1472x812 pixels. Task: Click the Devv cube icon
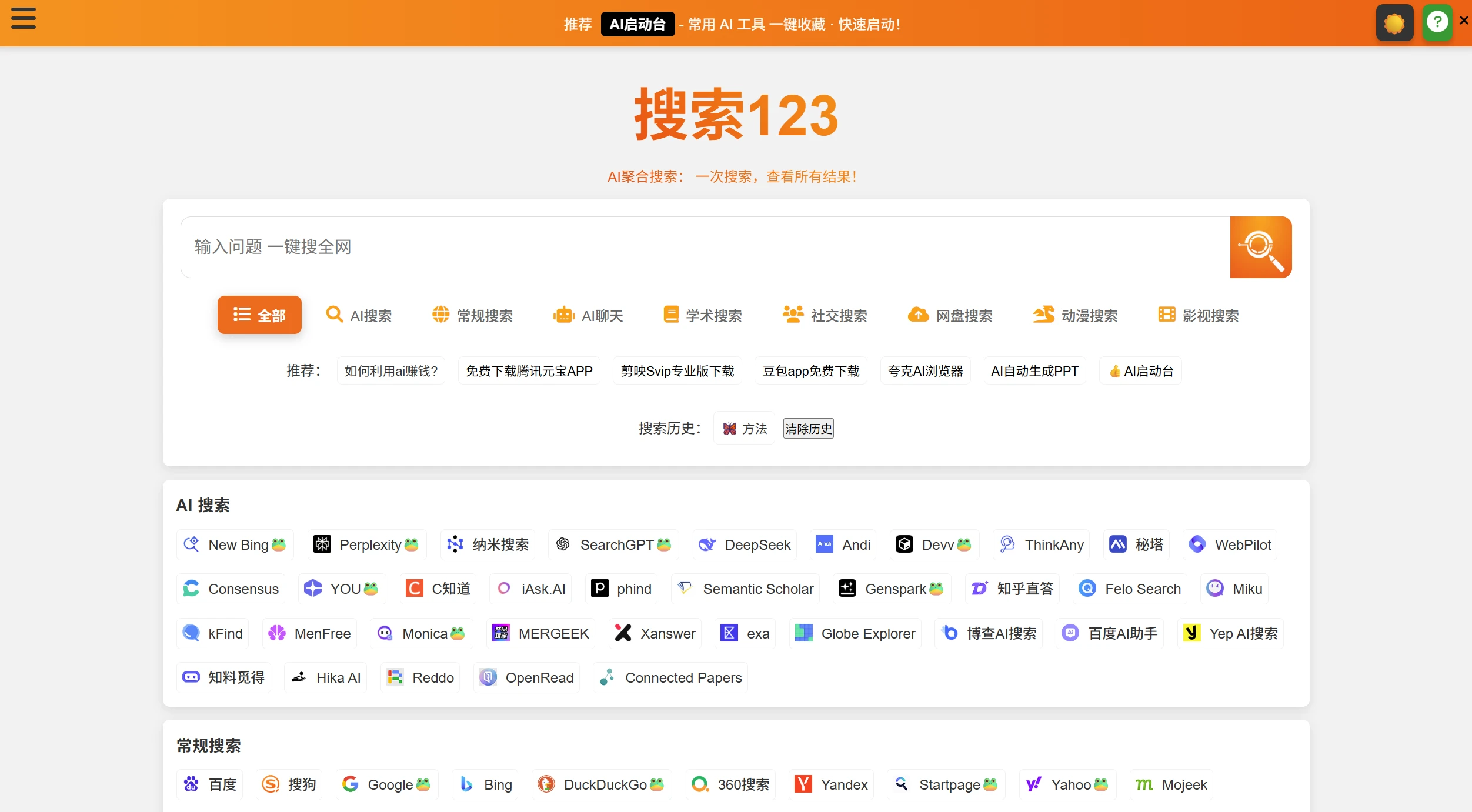tap(904, 544)
